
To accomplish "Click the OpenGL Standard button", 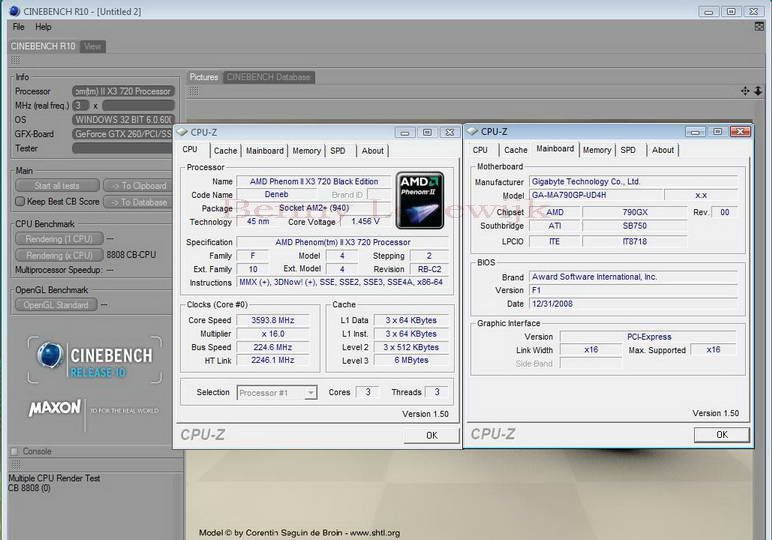I will tap(56, 305).
